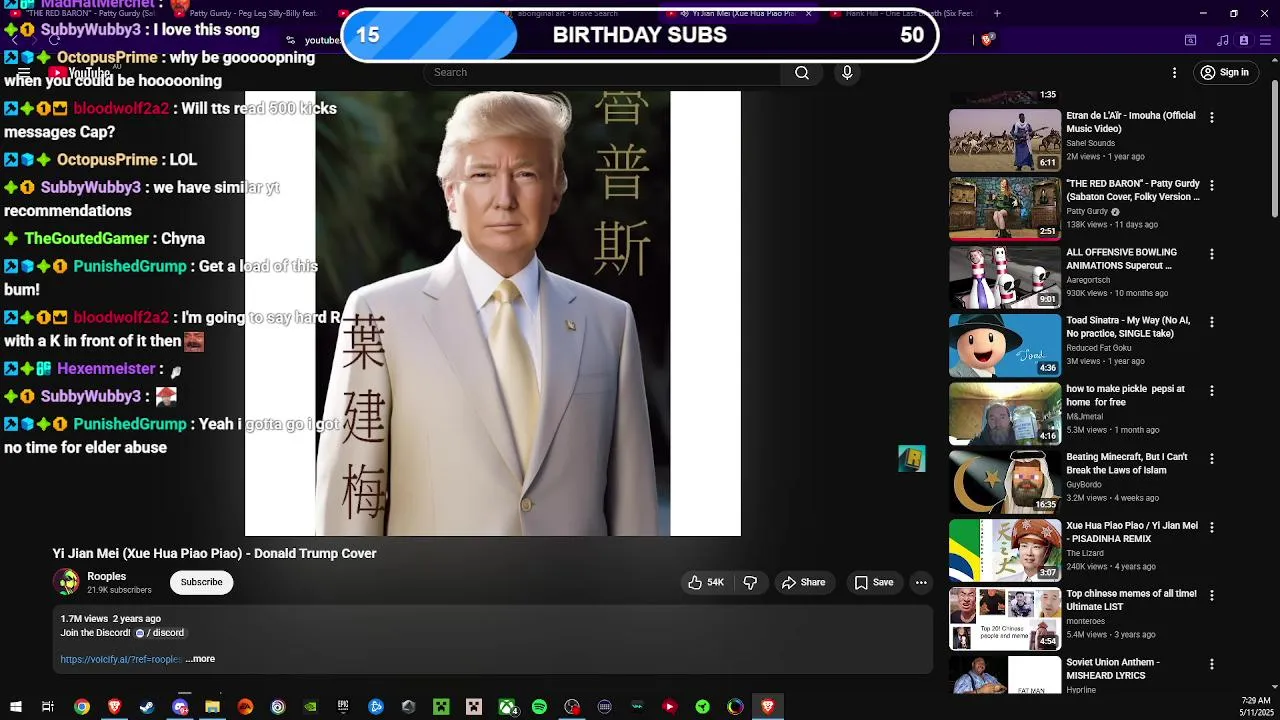
Task: Expand the description with ...more
Action: point(200,659)
